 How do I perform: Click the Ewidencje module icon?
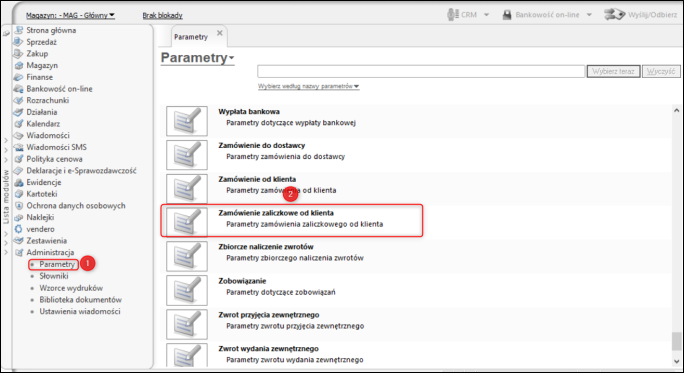point(18,182)
